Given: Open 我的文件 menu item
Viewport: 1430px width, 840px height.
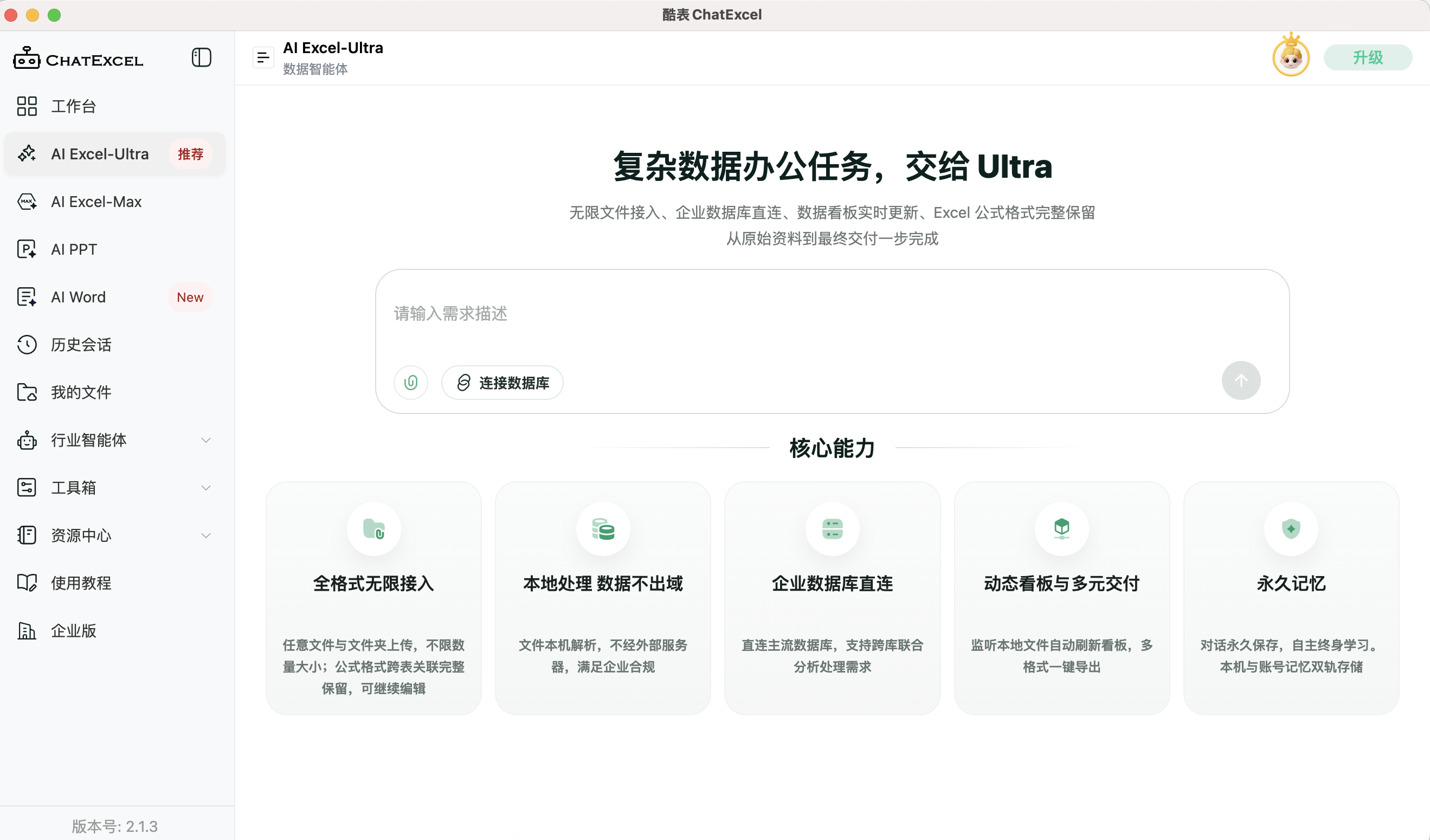Looking at the screenshot, I should (x=115, y=392).
